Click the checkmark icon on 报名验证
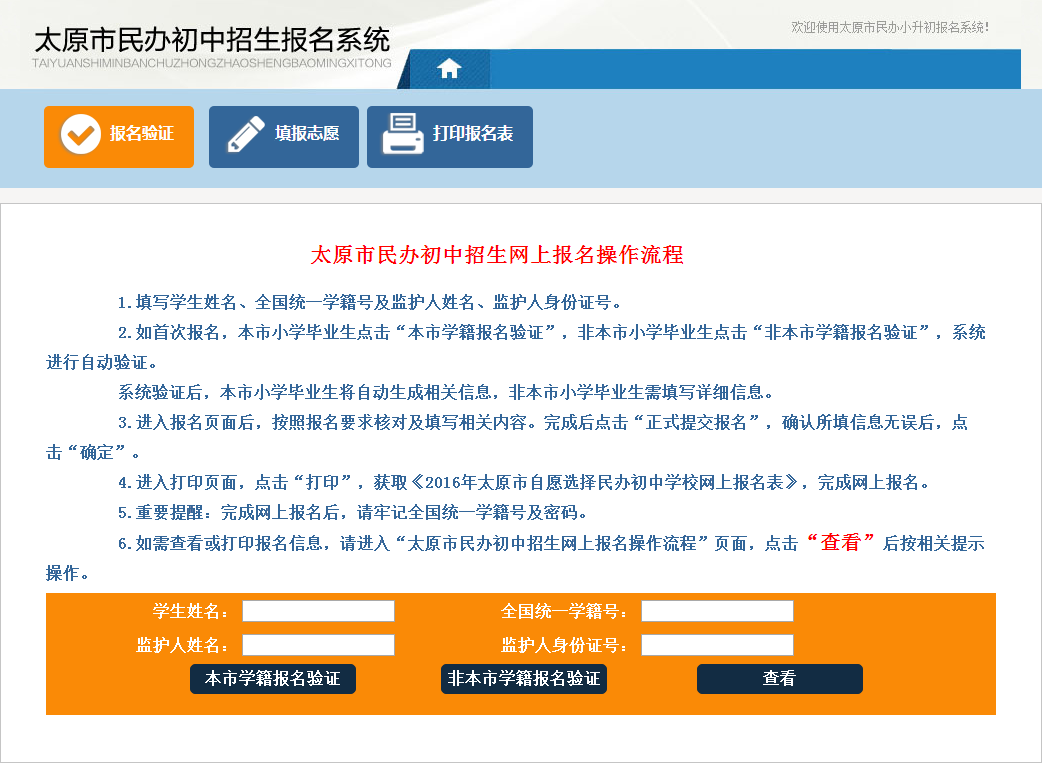This screenshot has height=763, width=1042. point(80,136)
